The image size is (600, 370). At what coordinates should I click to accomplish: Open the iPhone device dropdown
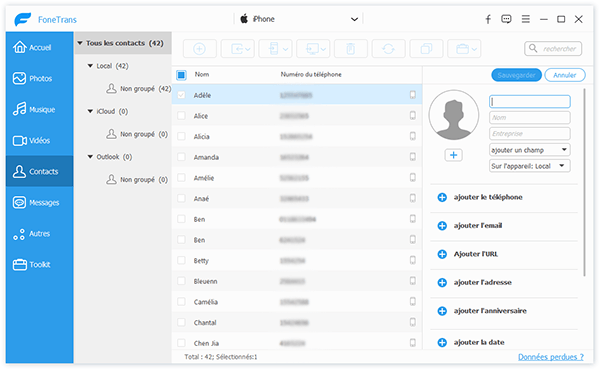[x=298, y=19]
